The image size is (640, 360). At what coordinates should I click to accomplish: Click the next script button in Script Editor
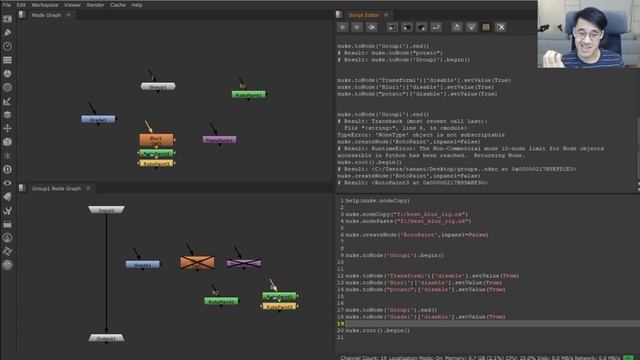pos(357,27)
